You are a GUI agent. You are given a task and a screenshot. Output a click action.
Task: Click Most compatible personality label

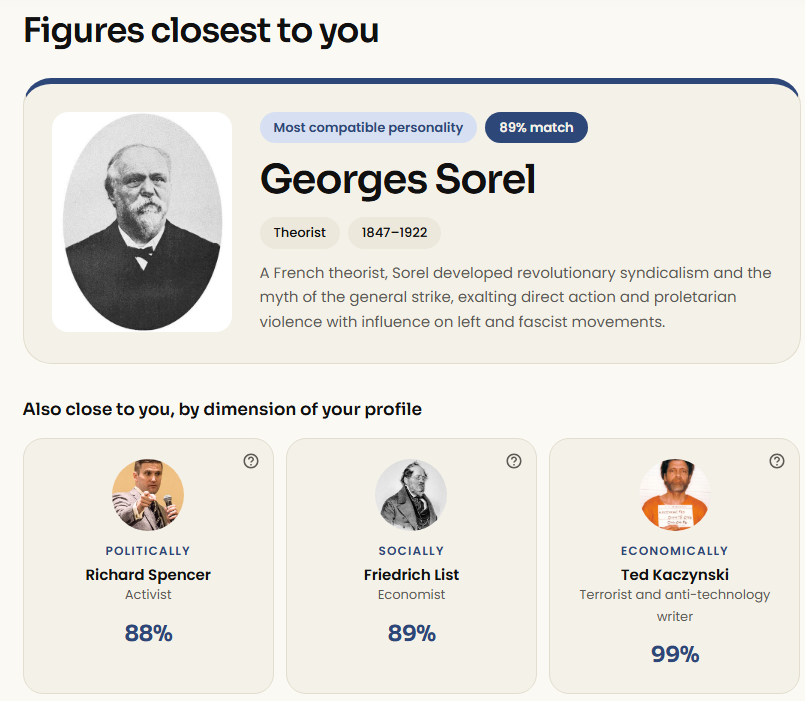click(x=368, y=127)
